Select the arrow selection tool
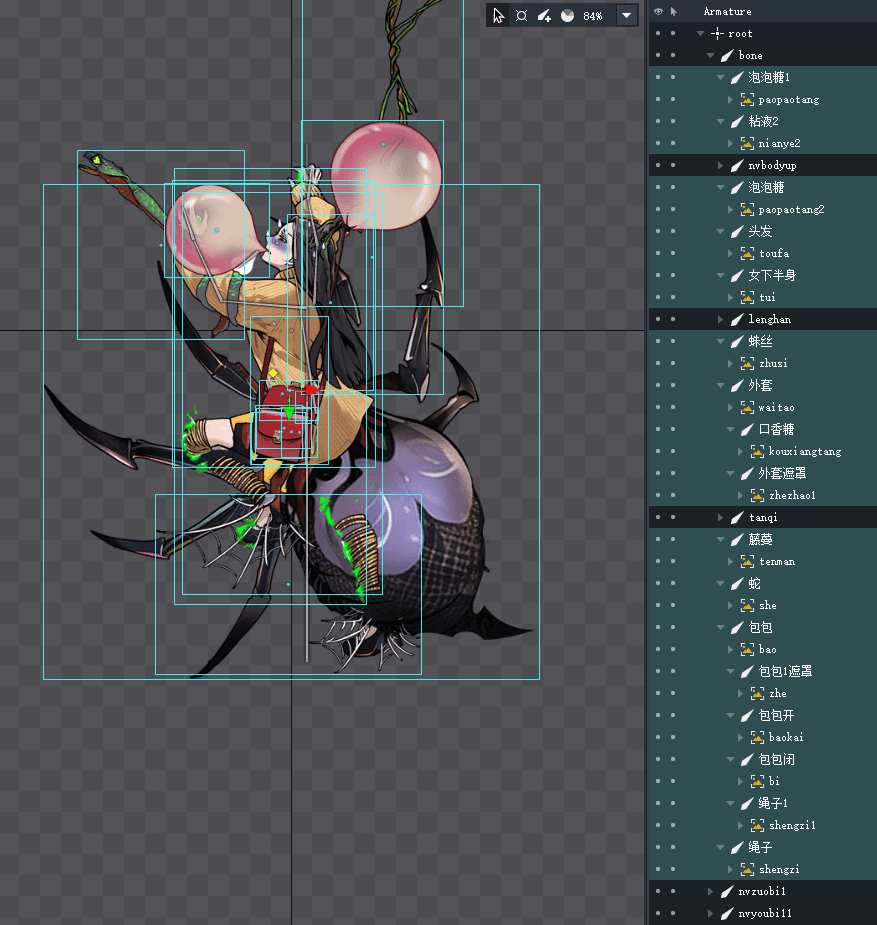This screenshot has height=925, width=877. [x=499, y=16]
